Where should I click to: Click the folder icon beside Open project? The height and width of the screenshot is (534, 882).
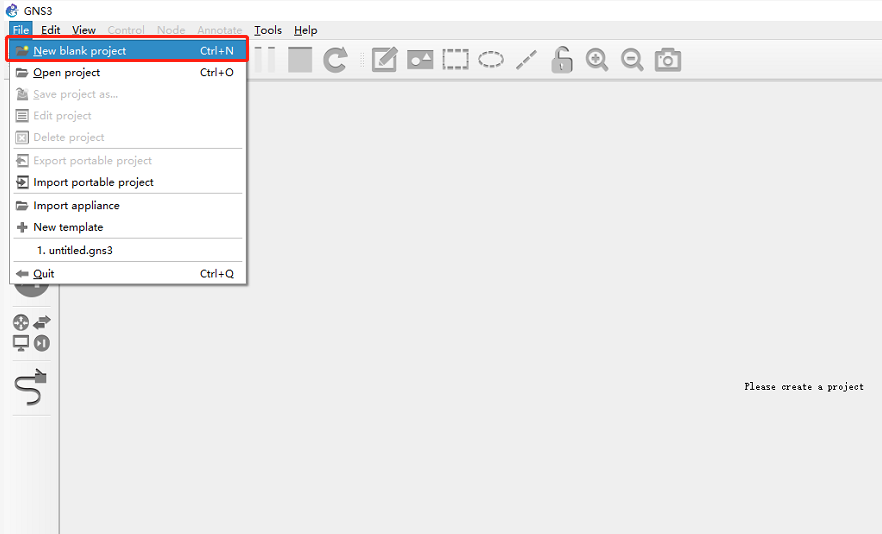pyautogui.click(x=22, y=73)
